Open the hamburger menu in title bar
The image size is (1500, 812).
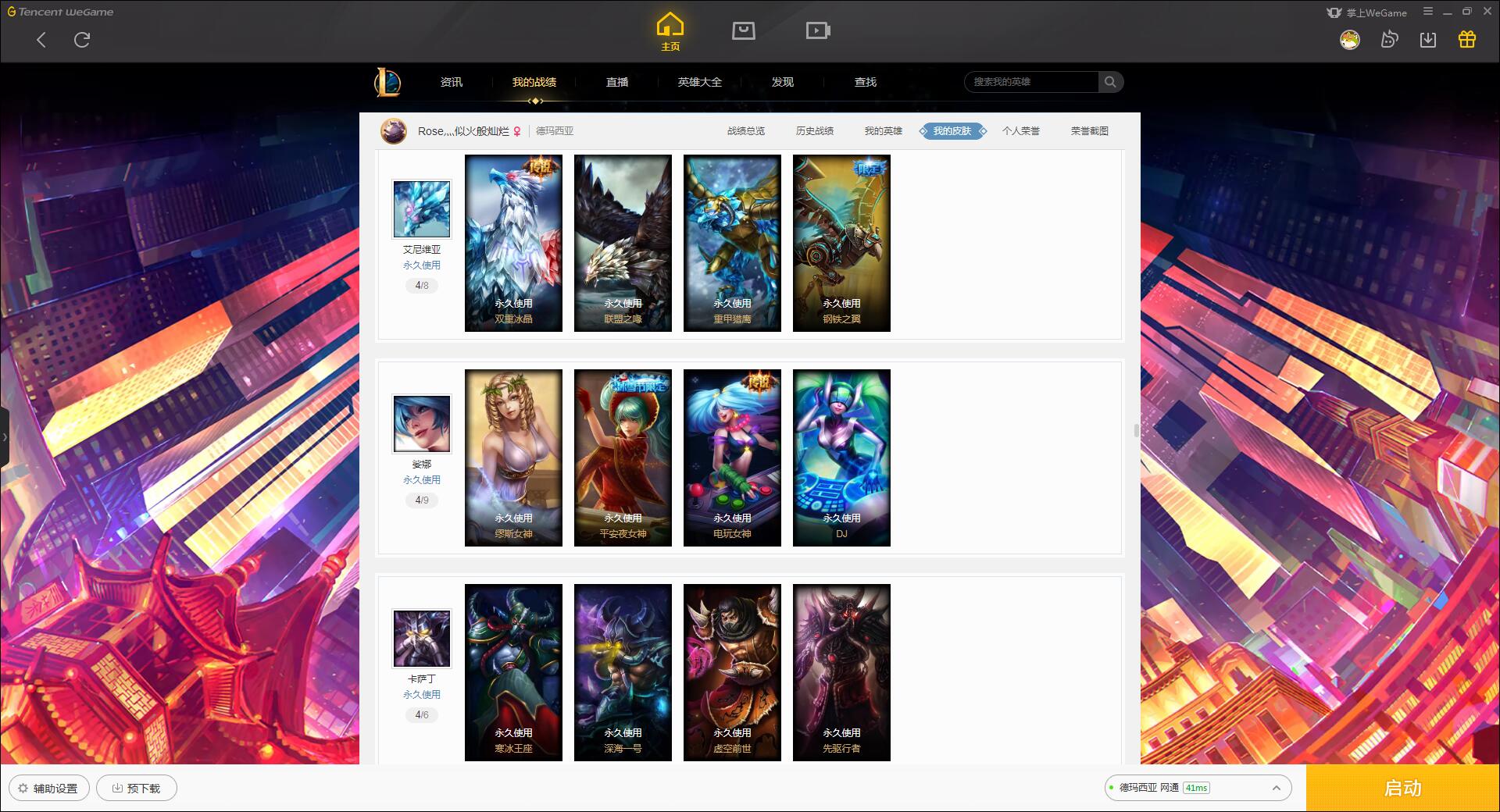tap(1428, 12)
